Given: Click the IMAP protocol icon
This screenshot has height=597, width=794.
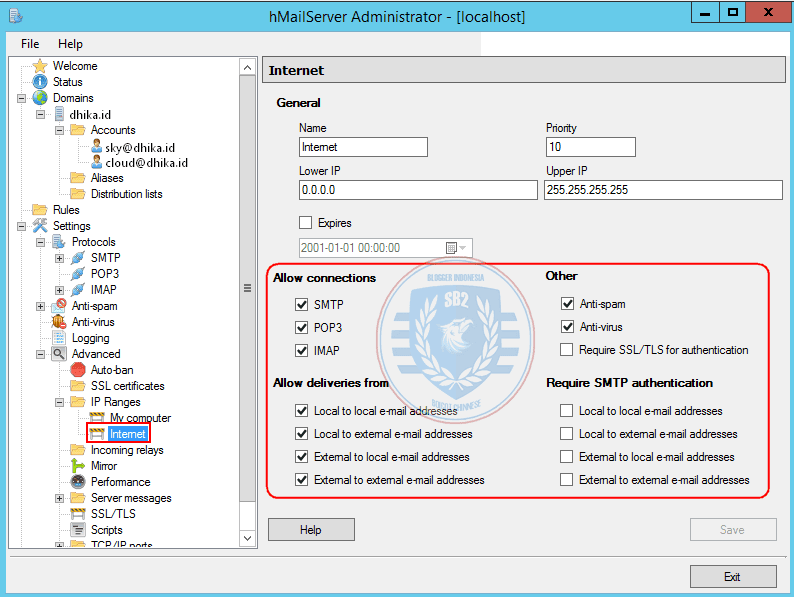Looking at the screenshot, I should tap(77, 290).
